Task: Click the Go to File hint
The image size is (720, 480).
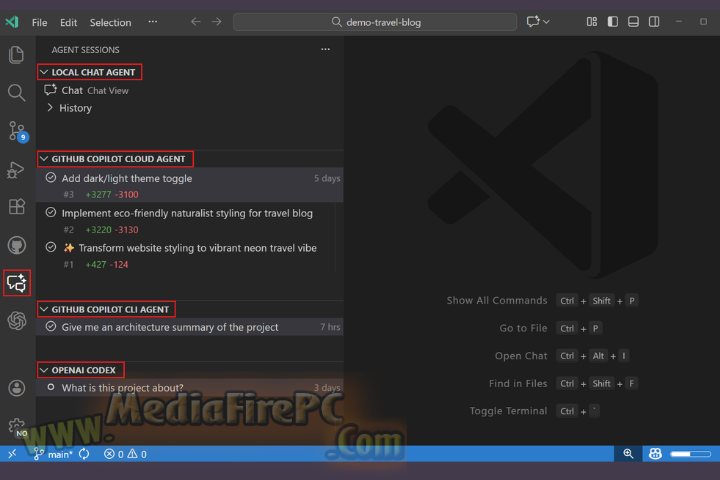Action: pyautogui.click(x=523, y=328)
